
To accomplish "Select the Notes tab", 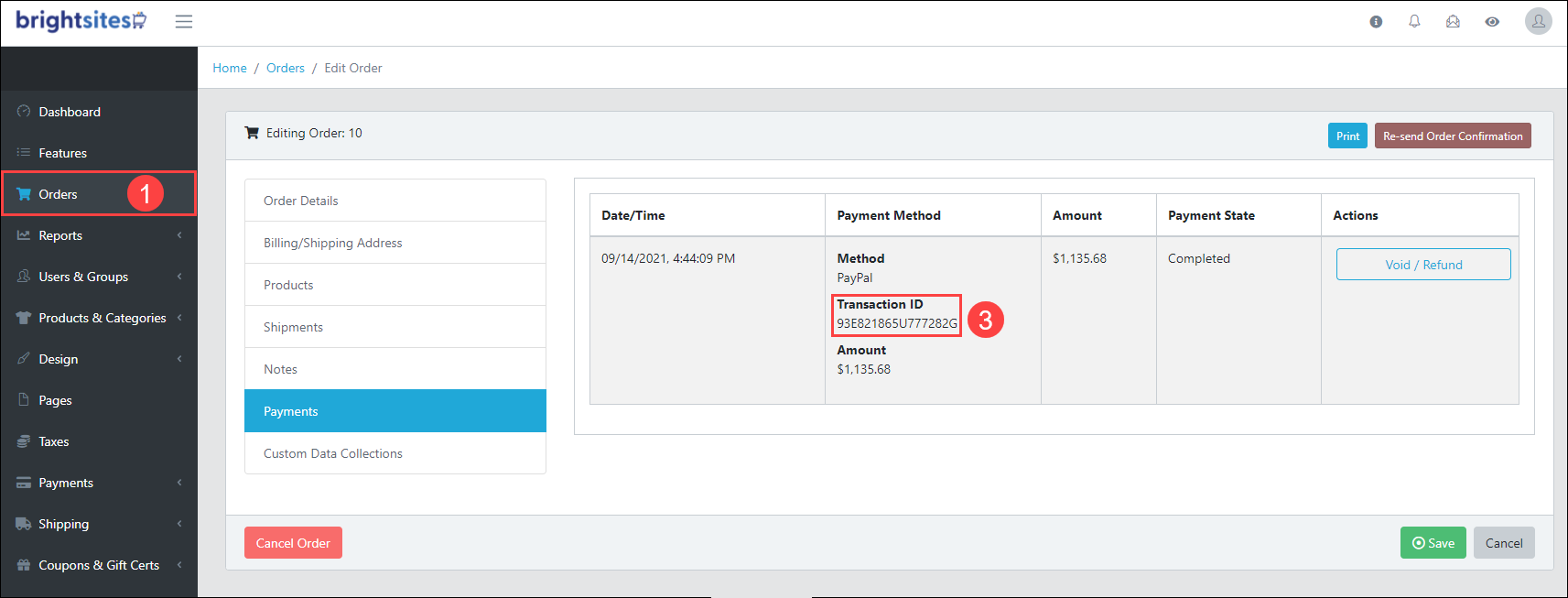I will [395, 369].
